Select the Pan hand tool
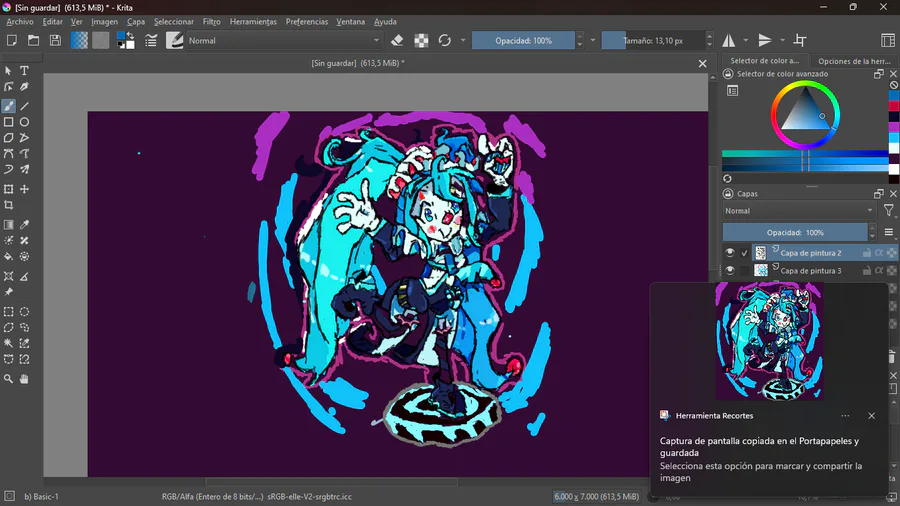 [24, 379]
